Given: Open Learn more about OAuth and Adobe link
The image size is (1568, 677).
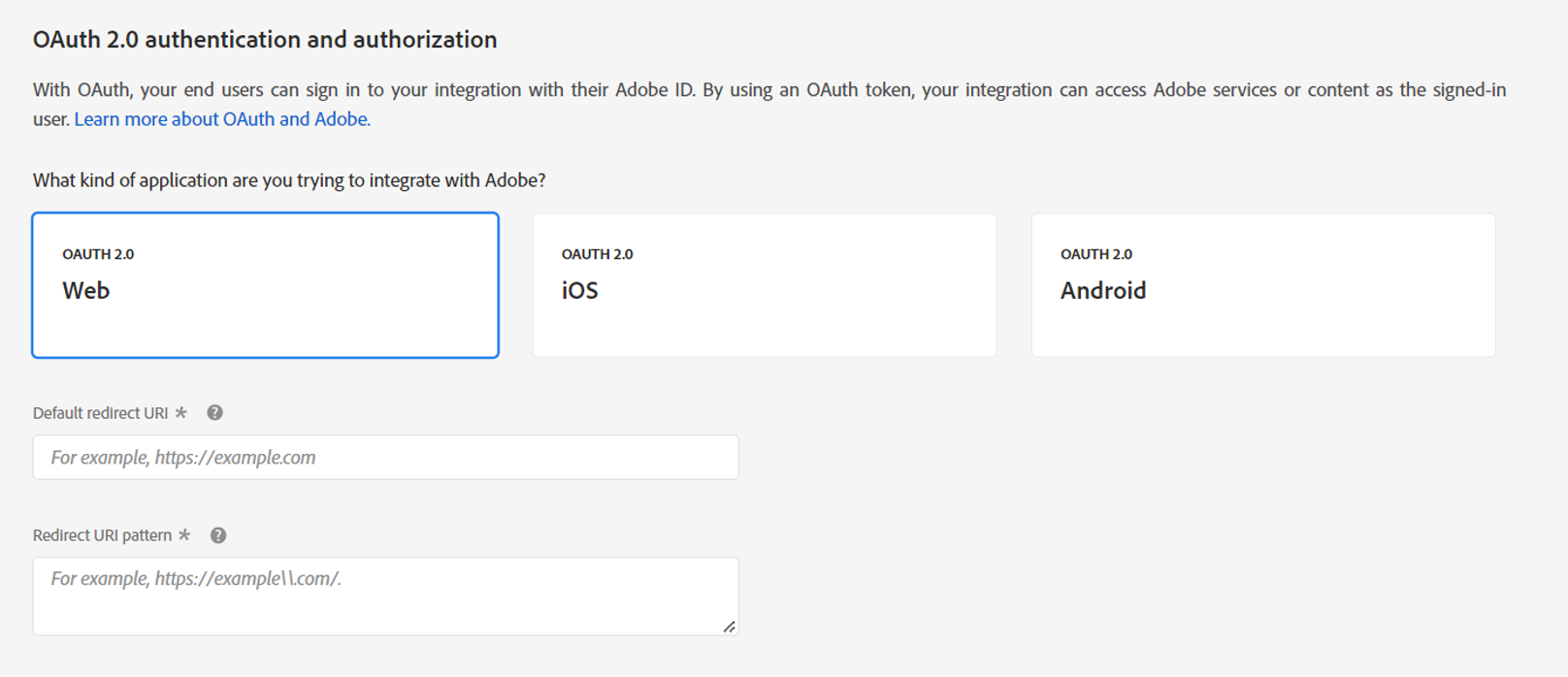Looking at the screenshot, I should (x=222, y=119).
